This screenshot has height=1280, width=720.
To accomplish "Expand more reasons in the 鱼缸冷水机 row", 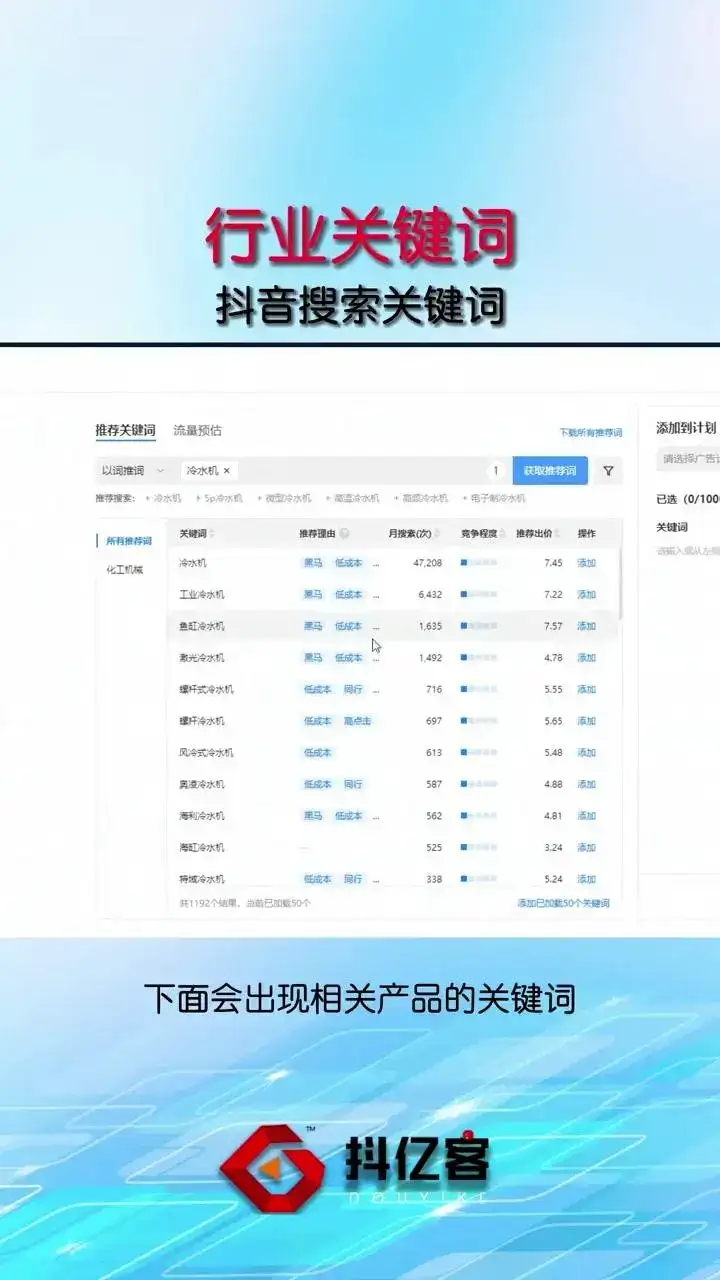I will pos(376,627).
